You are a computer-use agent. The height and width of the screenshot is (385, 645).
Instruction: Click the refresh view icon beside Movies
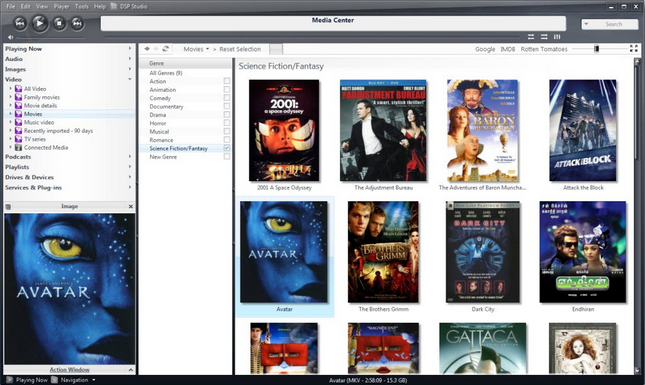[165, 49]
